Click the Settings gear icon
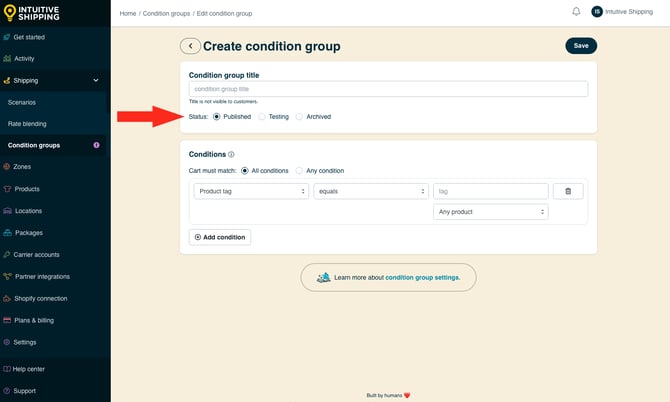This screenshot has width=670, height=402. [6, 342]
